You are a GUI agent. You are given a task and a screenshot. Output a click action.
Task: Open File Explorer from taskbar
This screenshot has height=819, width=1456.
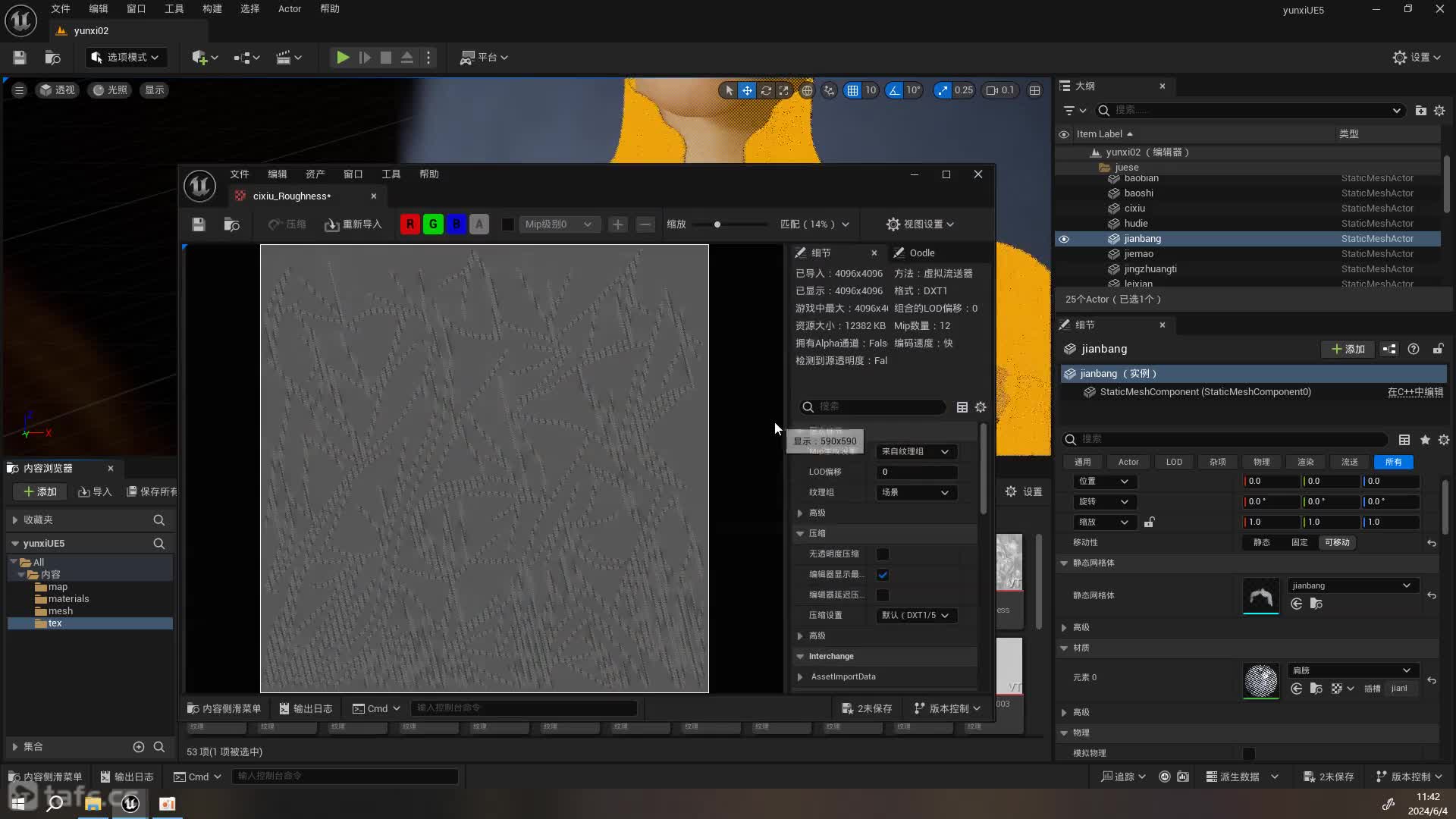click(93, 803)
